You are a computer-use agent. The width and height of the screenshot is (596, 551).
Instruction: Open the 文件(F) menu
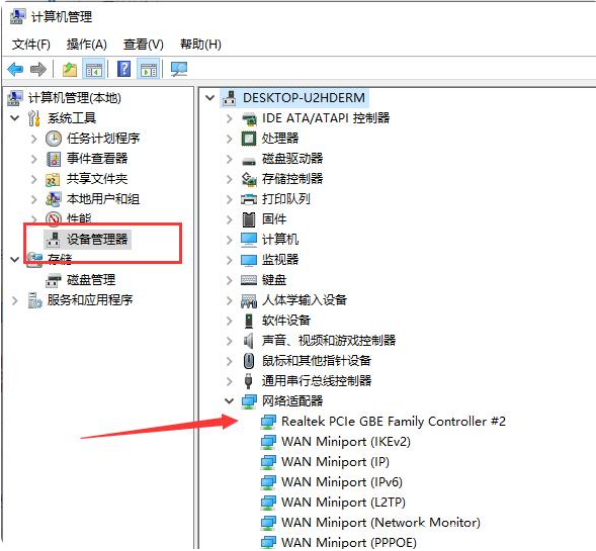(31, 44)
